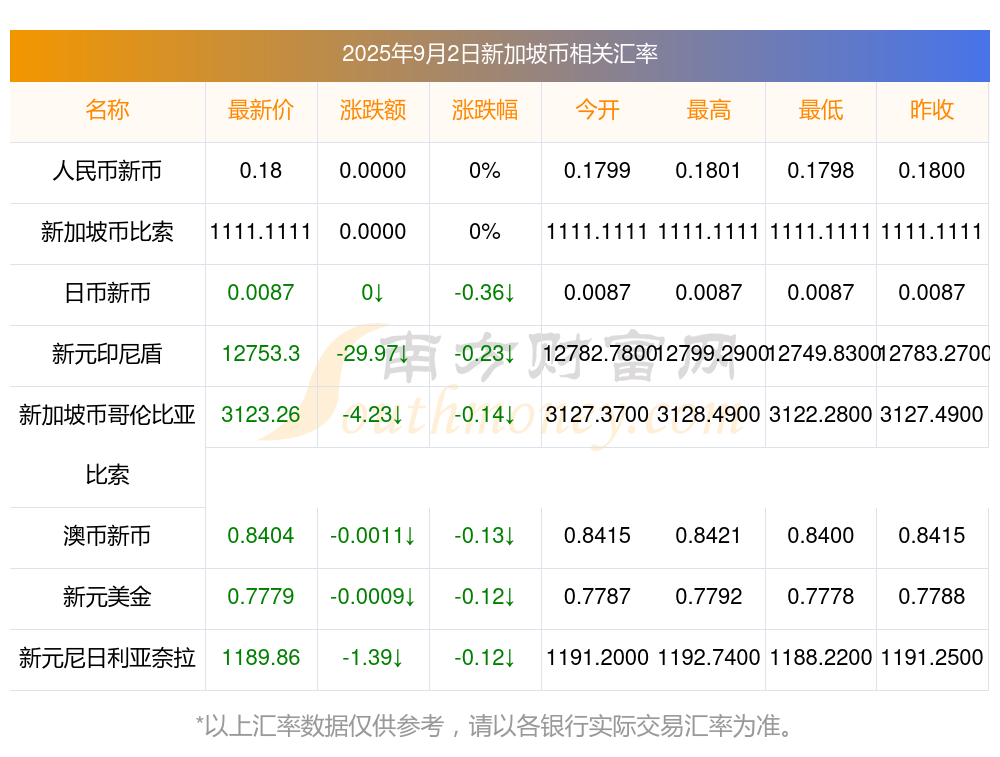Image resolution: width=1000 pixels, height=757 pixels.
Task: Click 最新价 1111.1111 in 新加坡币比索 row
Action: tap(260, 232)
